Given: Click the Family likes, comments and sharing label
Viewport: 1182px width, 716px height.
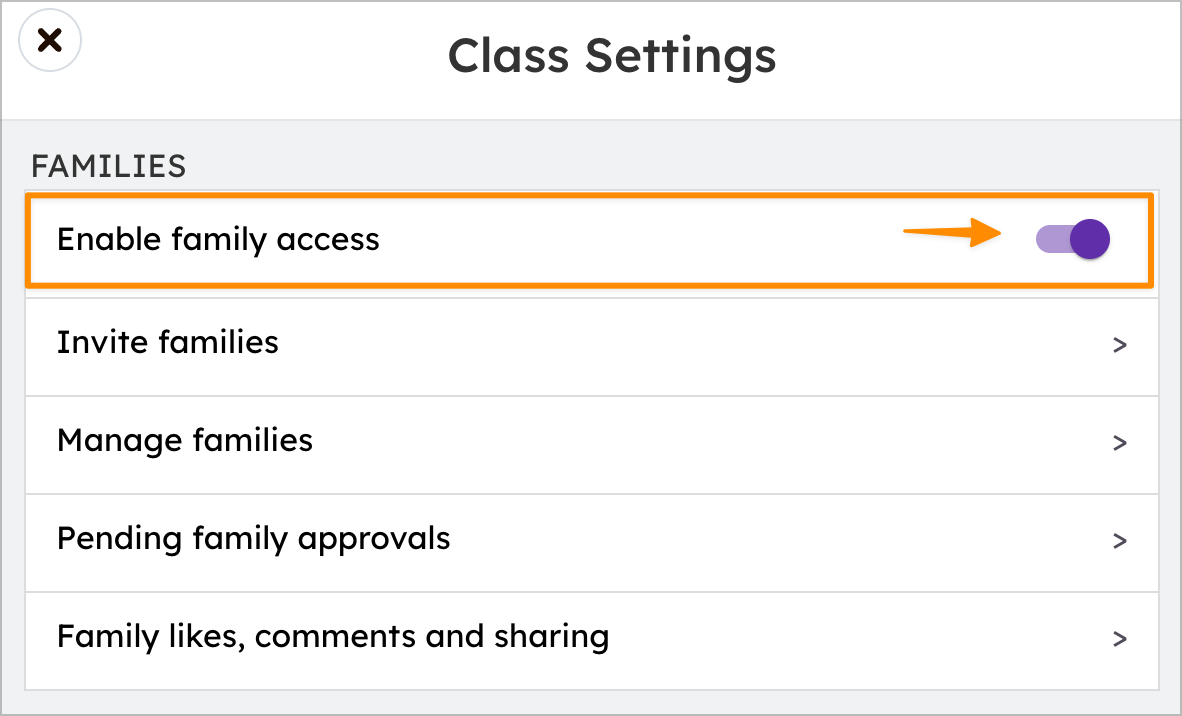Looking at the screenshot, I should [x=333, y=637].
